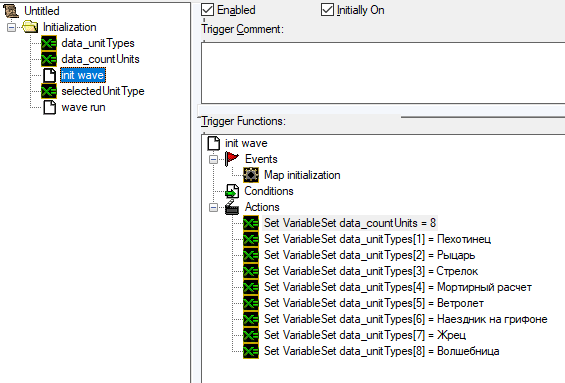Select action data_unitTypes[4] = Мортирный расчет
Viewport: 565px width, 383px height.
point(398,287)
